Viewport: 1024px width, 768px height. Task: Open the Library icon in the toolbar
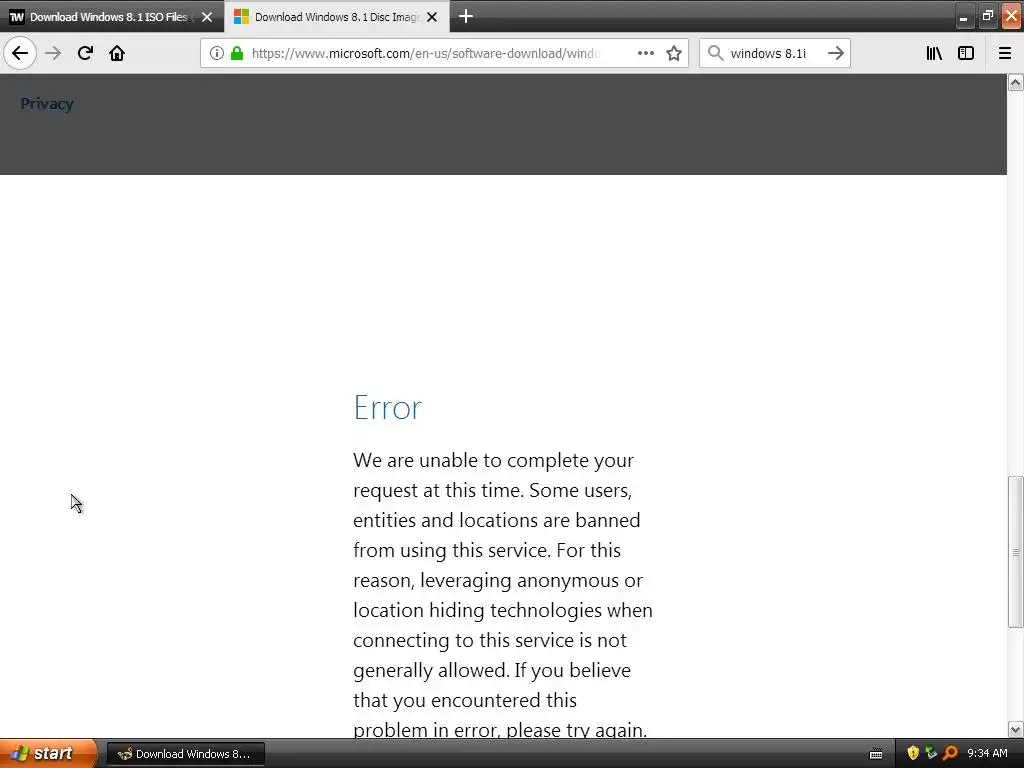[x=934, y=53]
